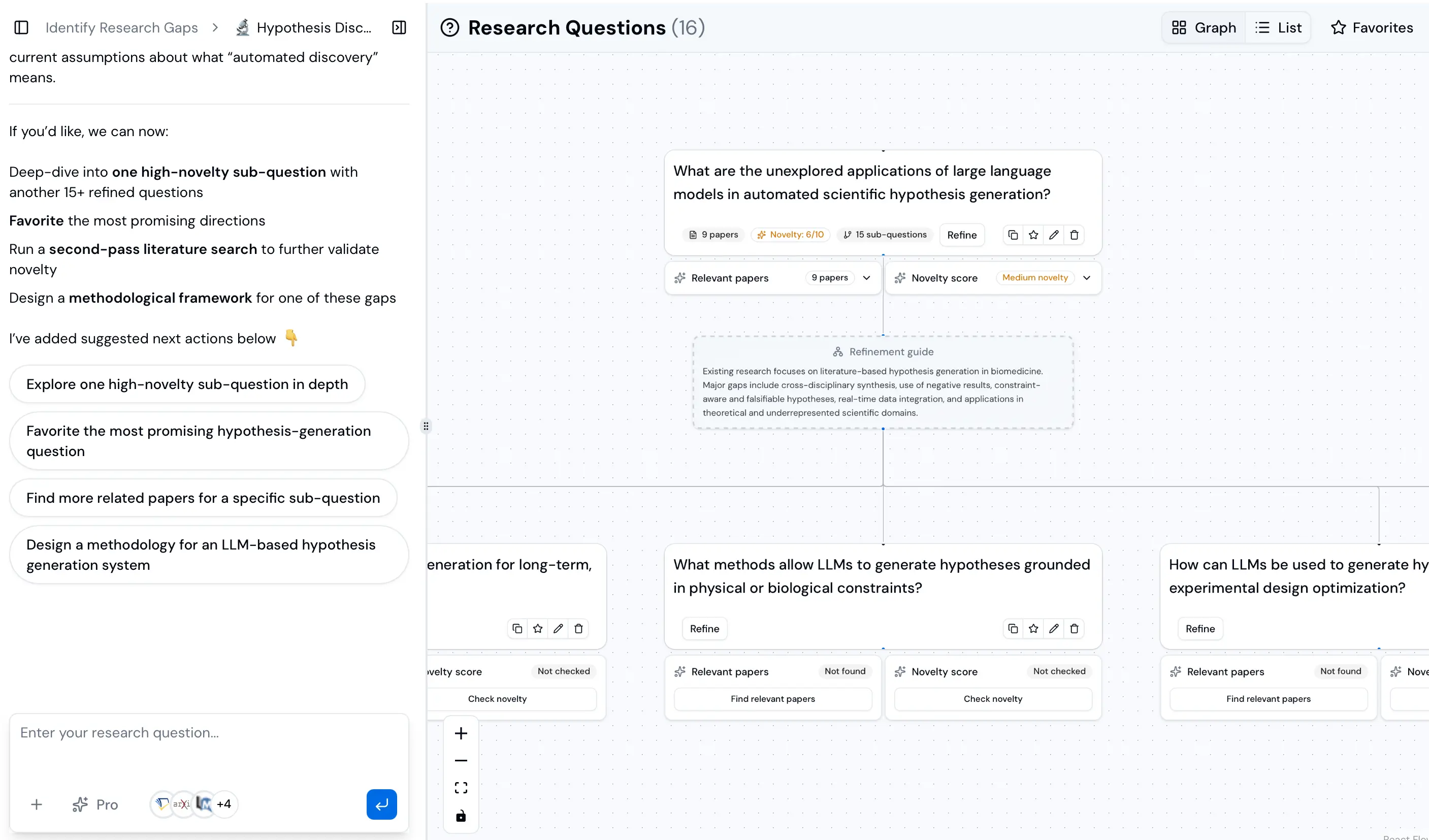The height and width of the screenshot is (840, 1429).
Task: Click the Enter your research question input field
Action: point(209,733)
